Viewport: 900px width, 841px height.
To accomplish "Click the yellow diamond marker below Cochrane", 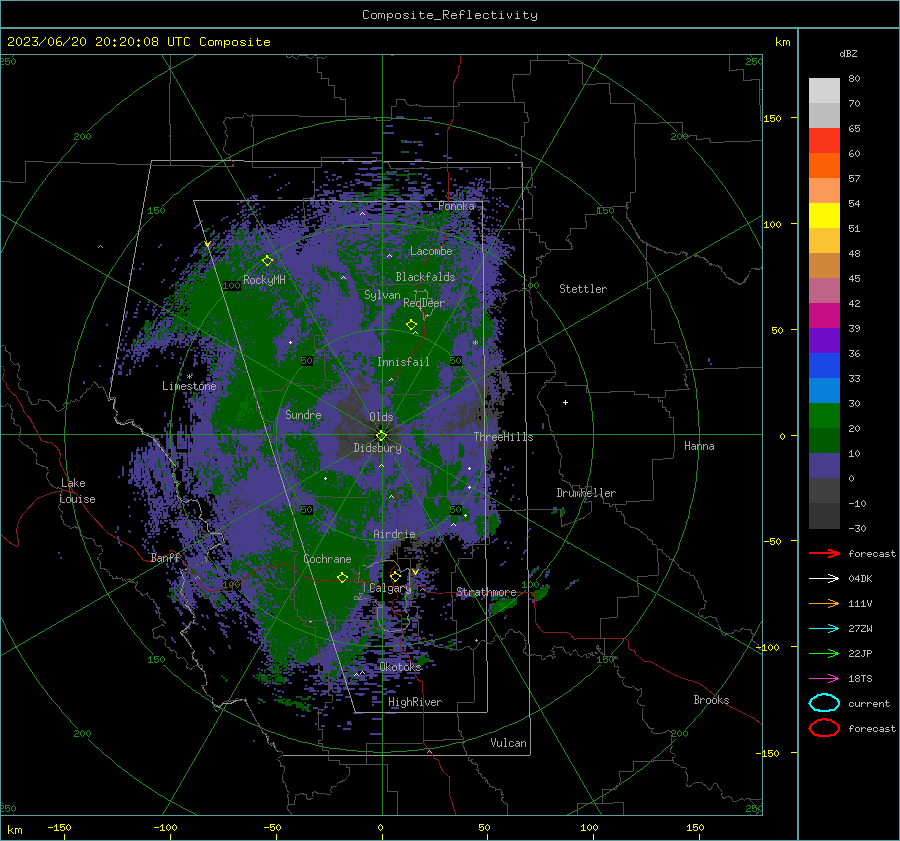I will (x=343, y=577).
